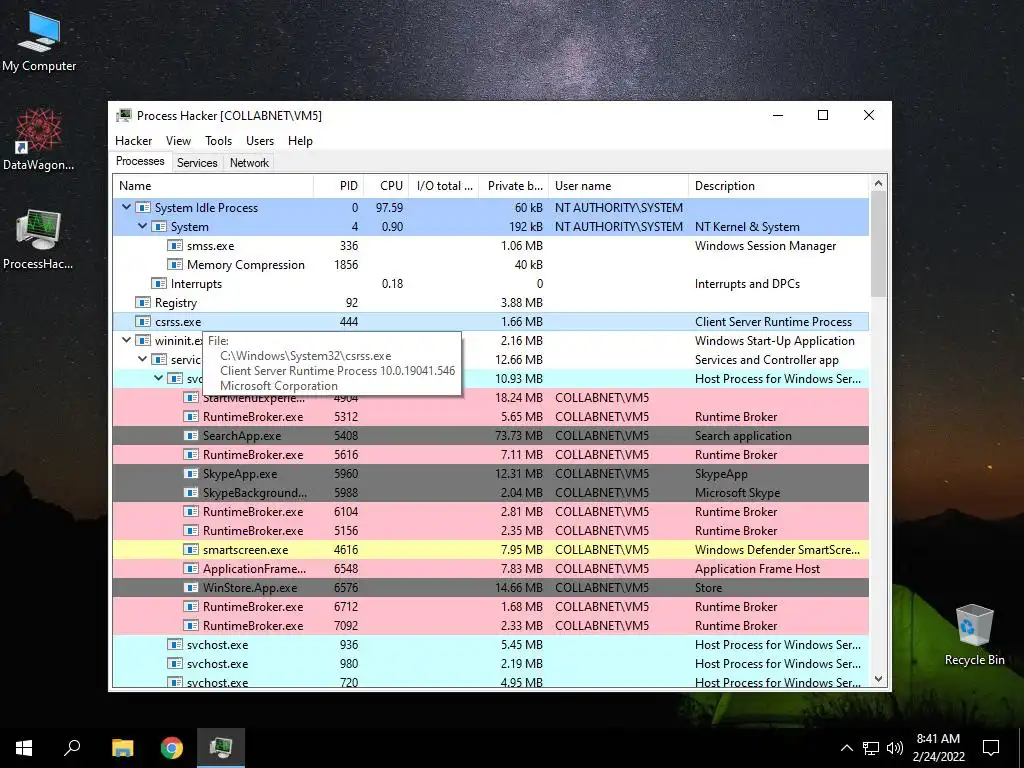This screenshot has height=768, width=1024.
Task: Open File Explorer from the taskbar
Action: pyautogui.click(x=122, y=748)
